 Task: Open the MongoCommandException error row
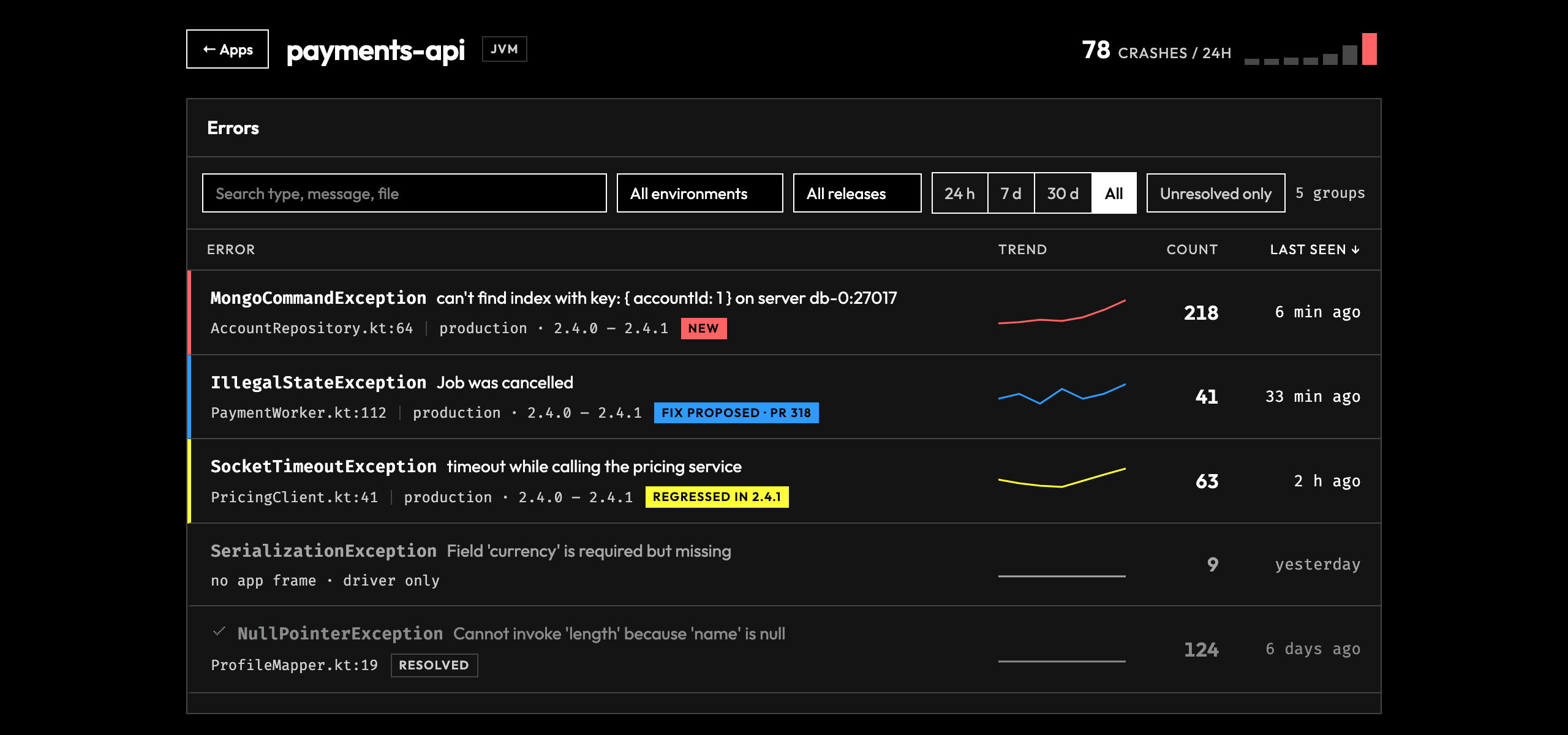click(x=784, y=312)
